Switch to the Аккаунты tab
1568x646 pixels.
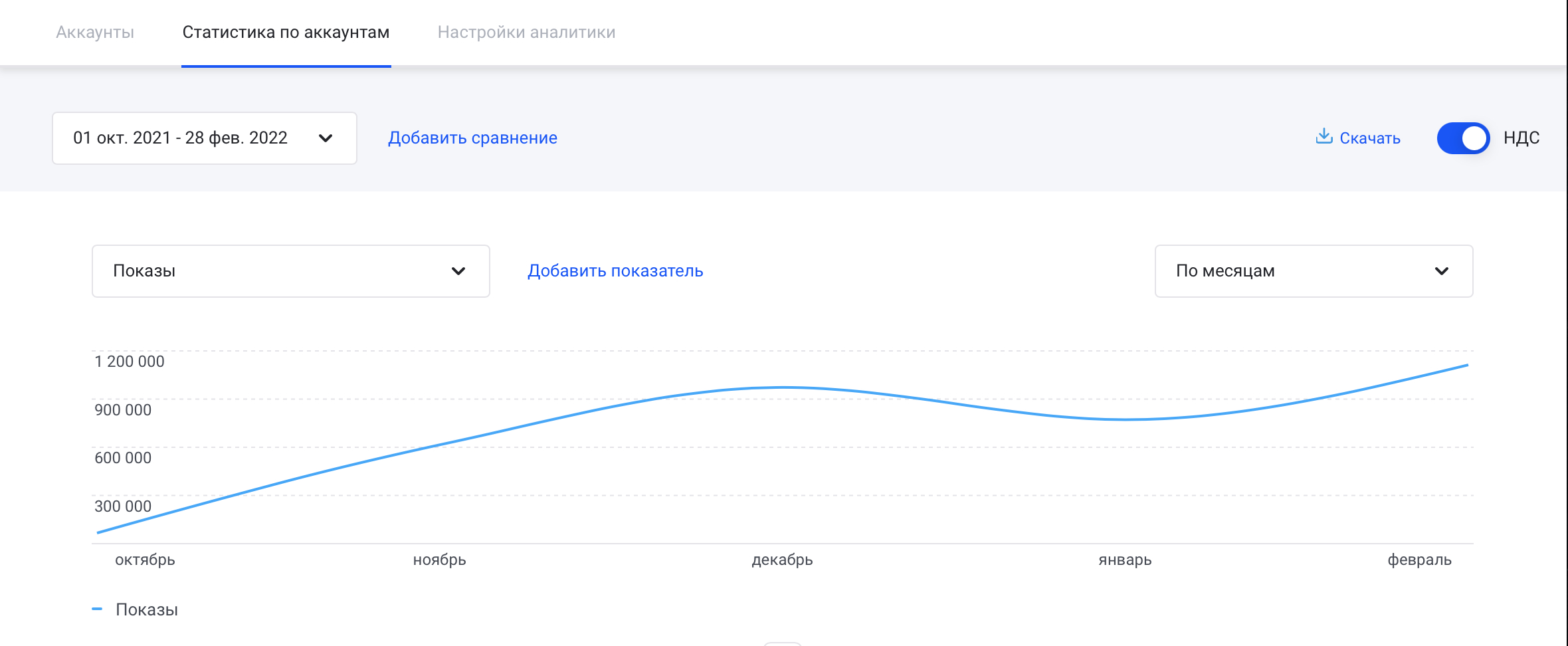pos(95,33)
